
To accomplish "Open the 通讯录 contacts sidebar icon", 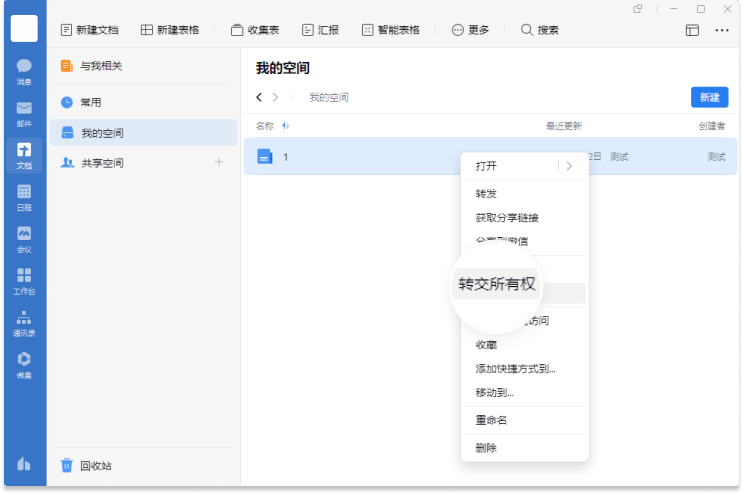I will coord(24,322).
